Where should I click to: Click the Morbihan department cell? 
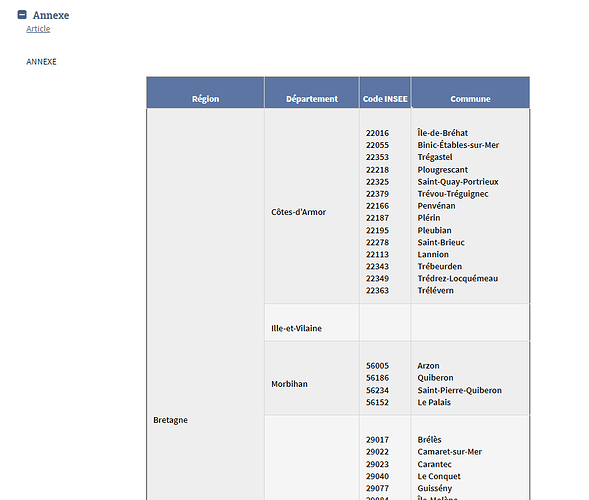(289, 384)
